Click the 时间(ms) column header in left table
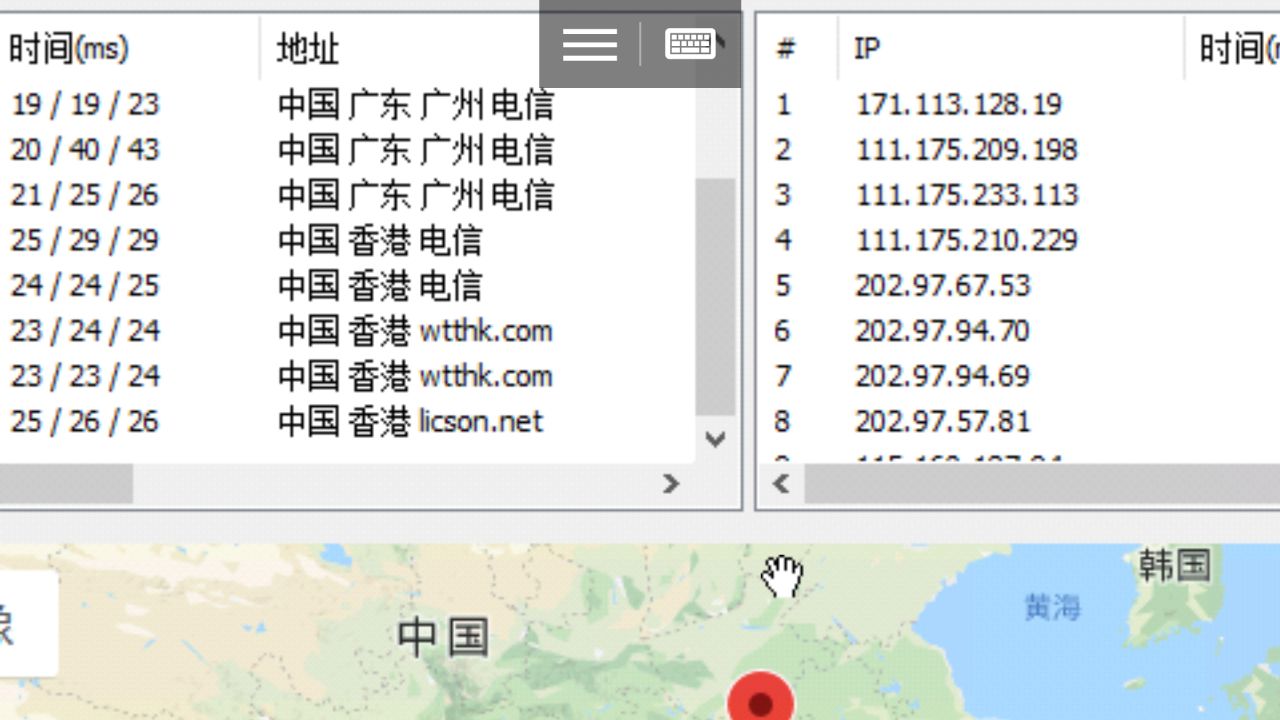Screen dimensions: 1280x720 coord(70,48)
